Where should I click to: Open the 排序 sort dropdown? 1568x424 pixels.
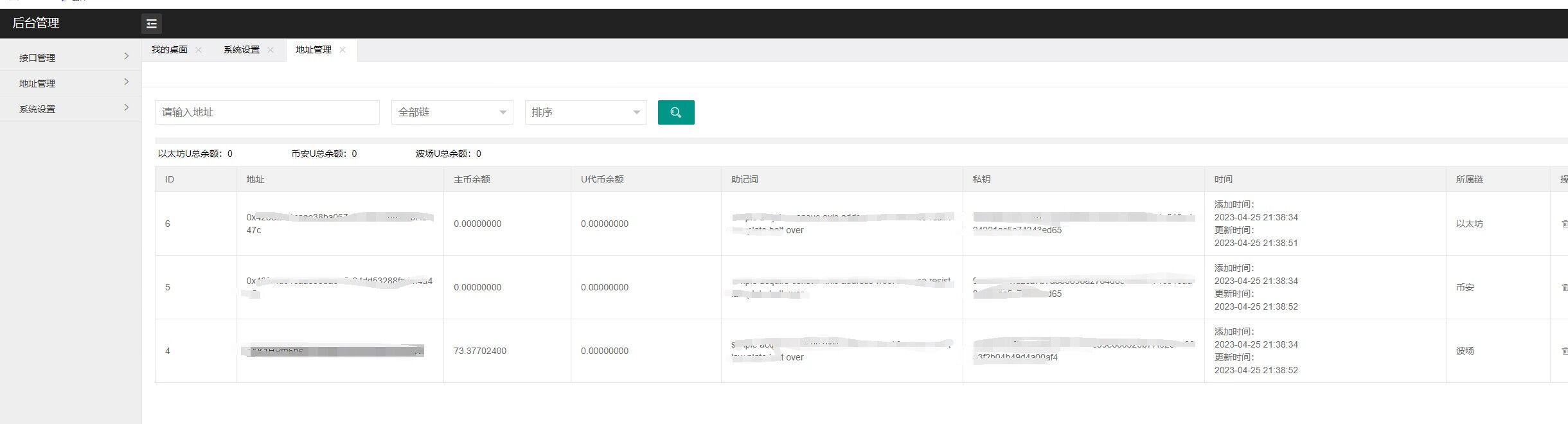click(585, 112)
